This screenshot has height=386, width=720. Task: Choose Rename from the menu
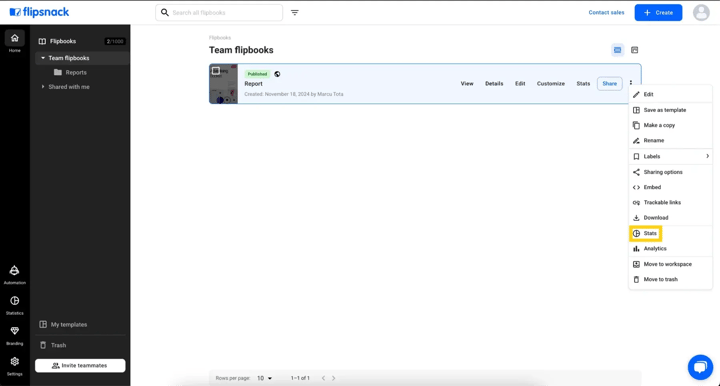tap(670, 140)
